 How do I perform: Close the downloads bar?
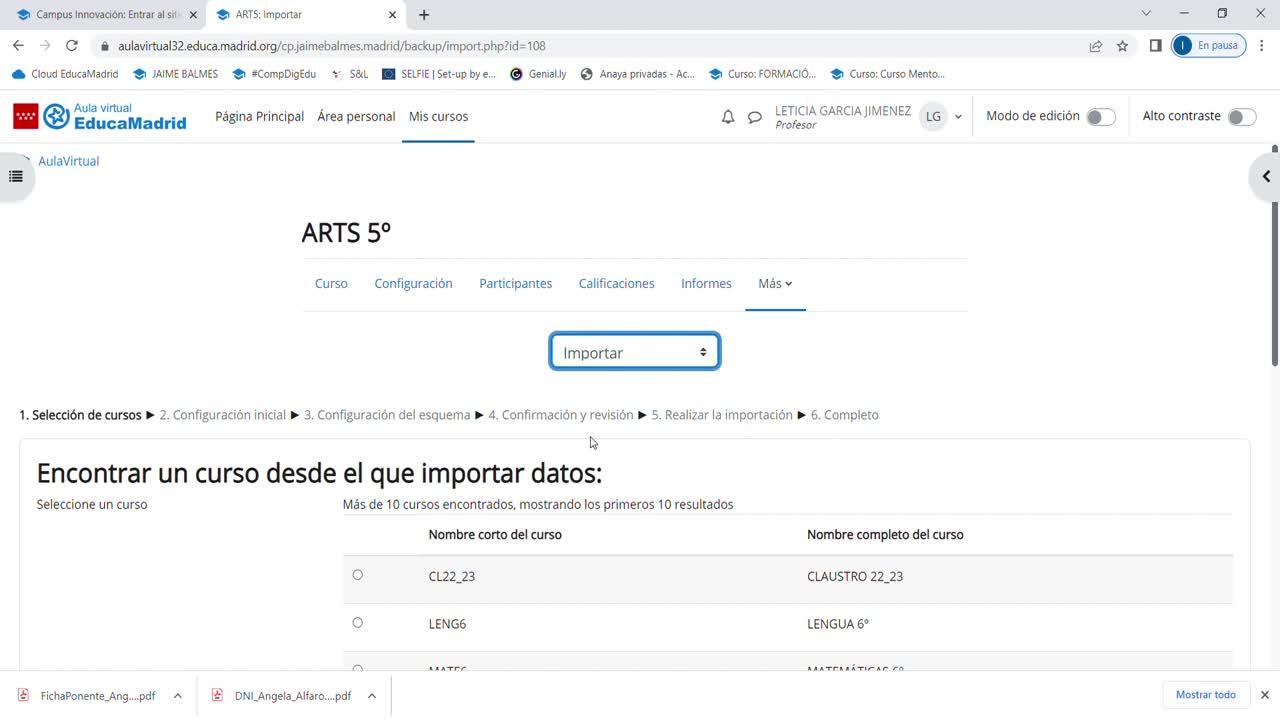[1264, 695]
